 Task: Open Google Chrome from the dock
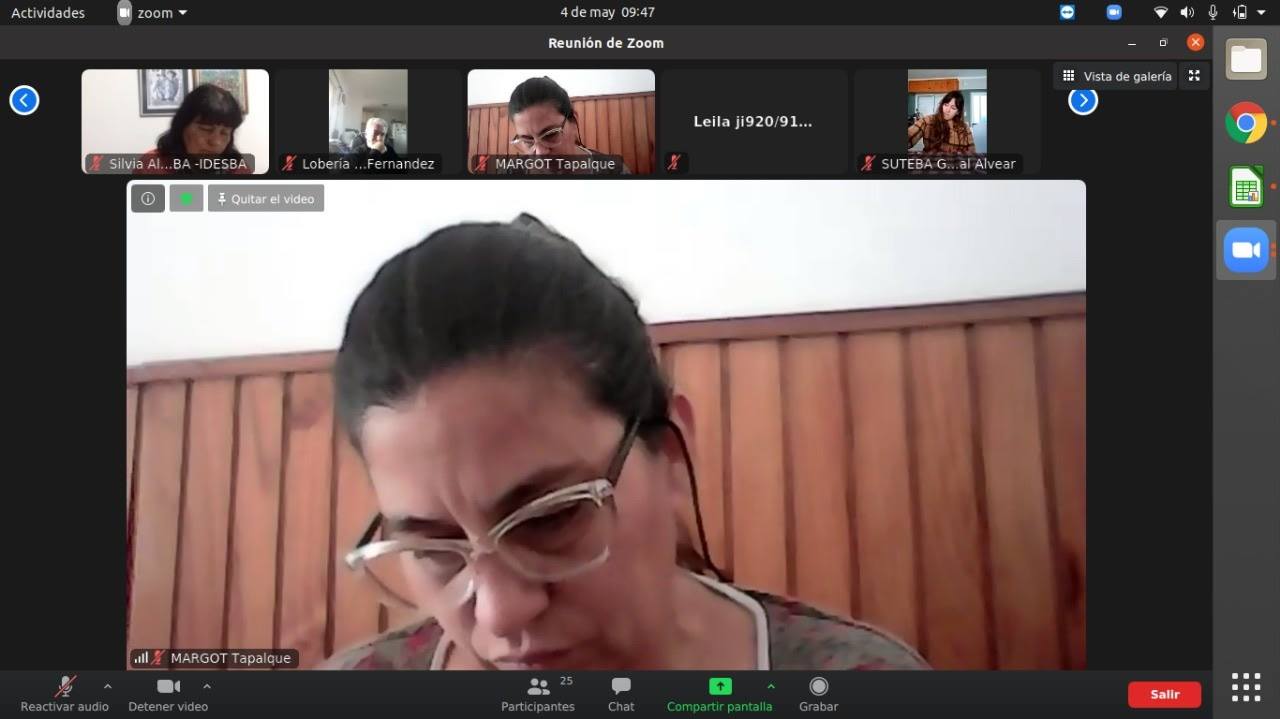(x=1246, y=123)
